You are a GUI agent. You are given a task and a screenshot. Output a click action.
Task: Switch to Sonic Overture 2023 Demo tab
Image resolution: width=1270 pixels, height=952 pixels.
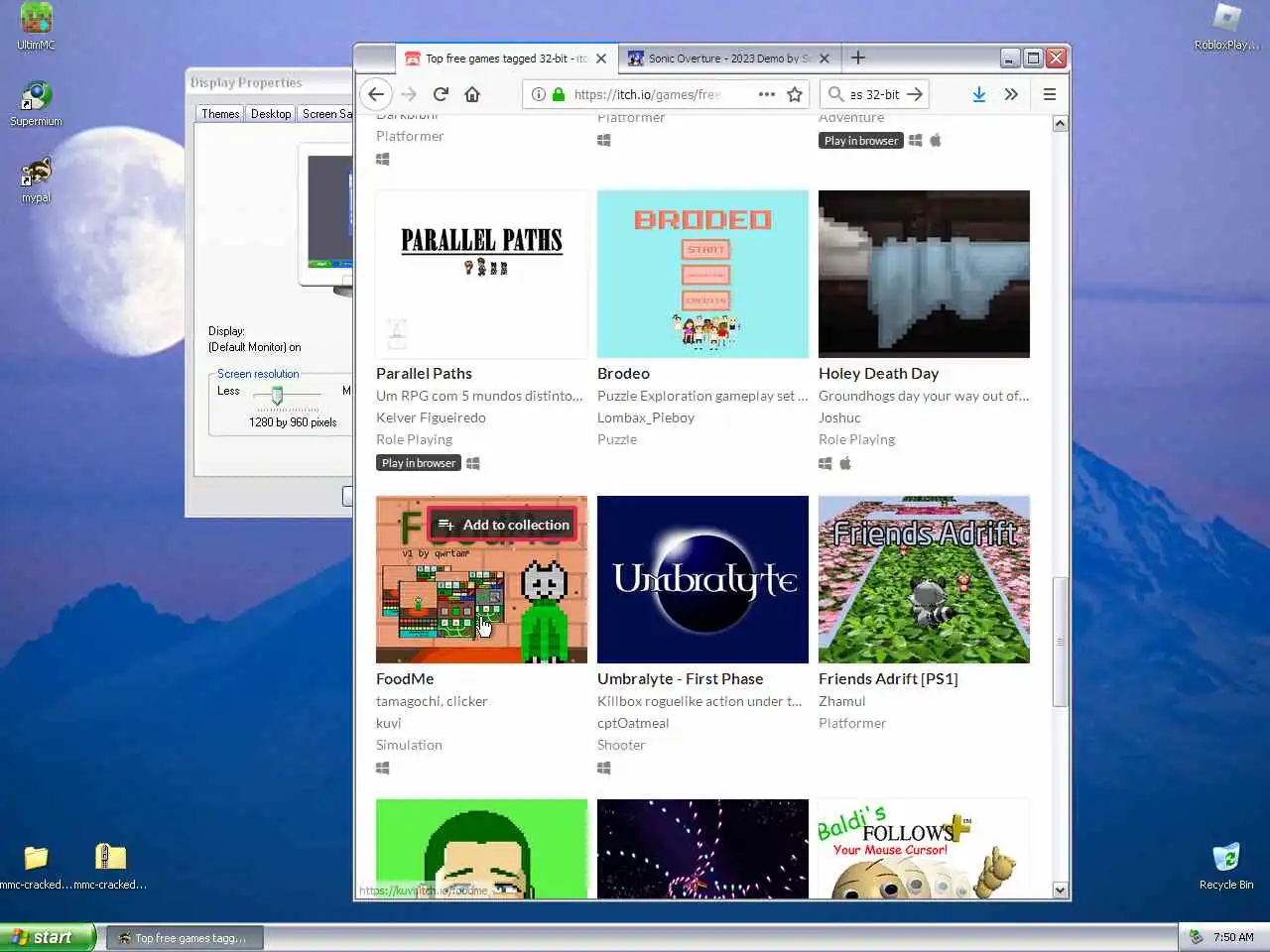(729, 59)
